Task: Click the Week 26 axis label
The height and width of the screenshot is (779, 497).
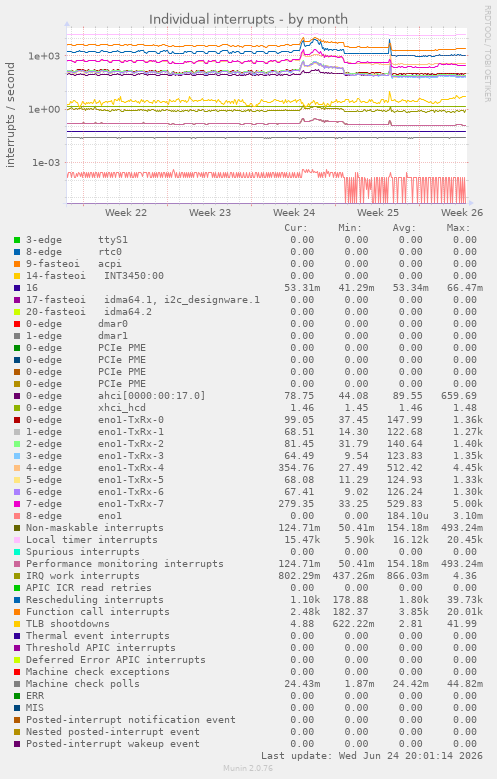Action: click(462, 213)
